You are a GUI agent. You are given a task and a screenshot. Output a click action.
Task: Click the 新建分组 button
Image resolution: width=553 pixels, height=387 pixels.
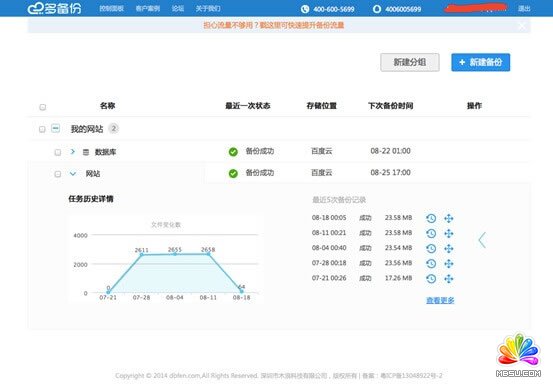[x=410, y=62]
